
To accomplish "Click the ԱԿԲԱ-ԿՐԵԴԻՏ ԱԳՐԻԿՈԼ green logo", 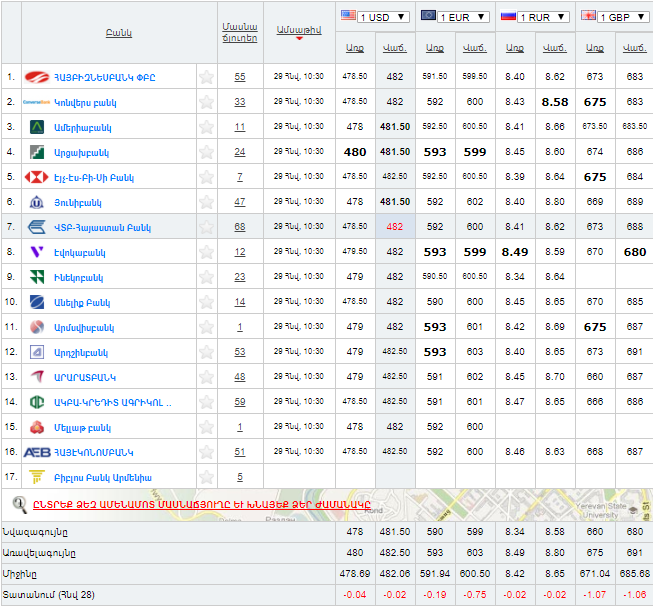I will pyautogui.click(x=37, y=402).
